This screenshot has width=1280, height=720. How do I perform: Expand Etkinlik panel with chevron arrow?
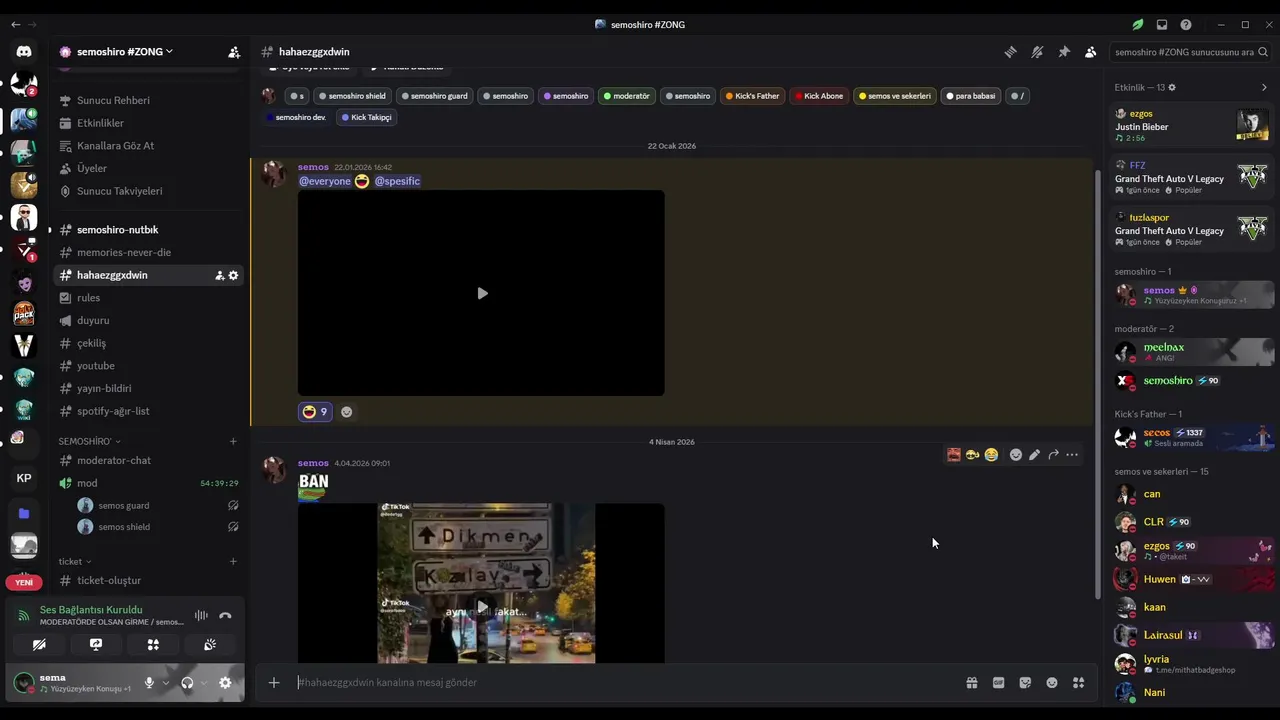pyautogui.click(x=1264, y=87)
